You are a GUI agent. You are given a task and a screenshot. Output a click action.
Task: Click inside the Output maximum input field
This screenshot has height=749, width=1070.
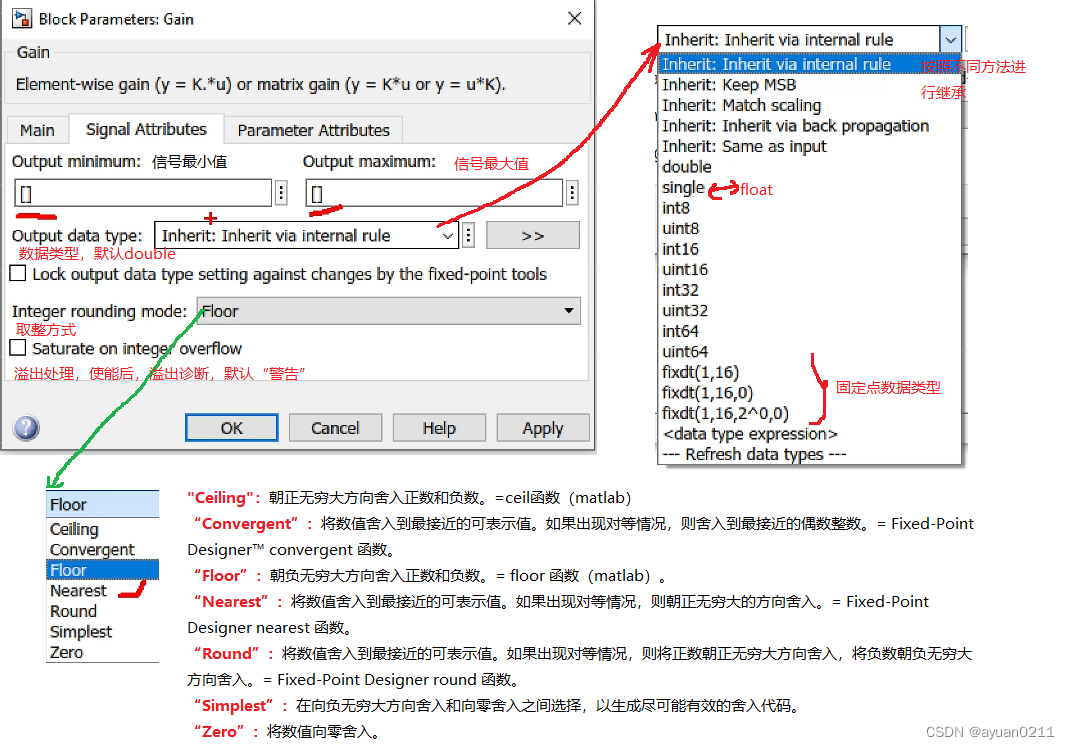[420, 192]
